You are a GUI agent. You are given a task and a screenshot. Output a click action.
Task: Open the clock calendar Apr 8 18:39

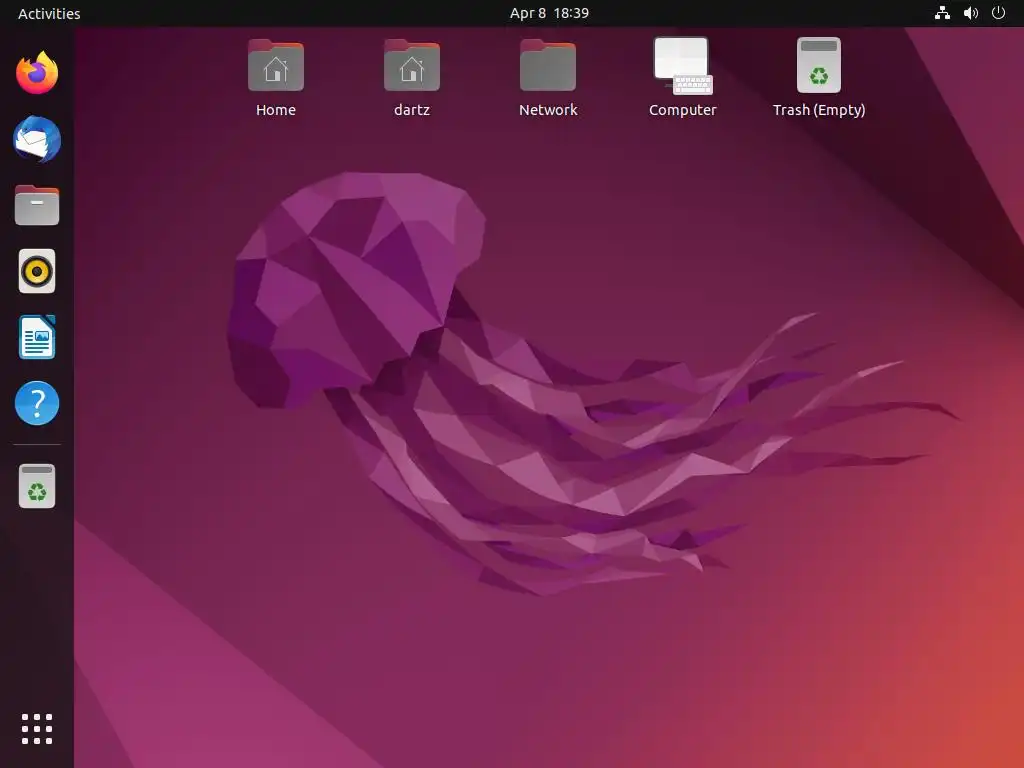pos(549,13)
